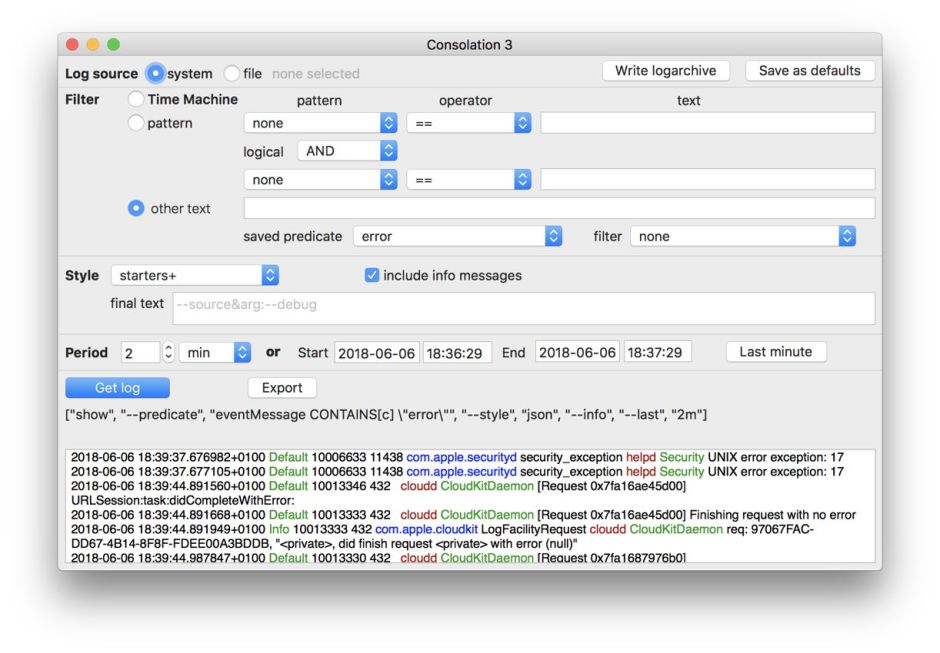Click the Export button
Screen dimensions: 940x653
(282, 388)
